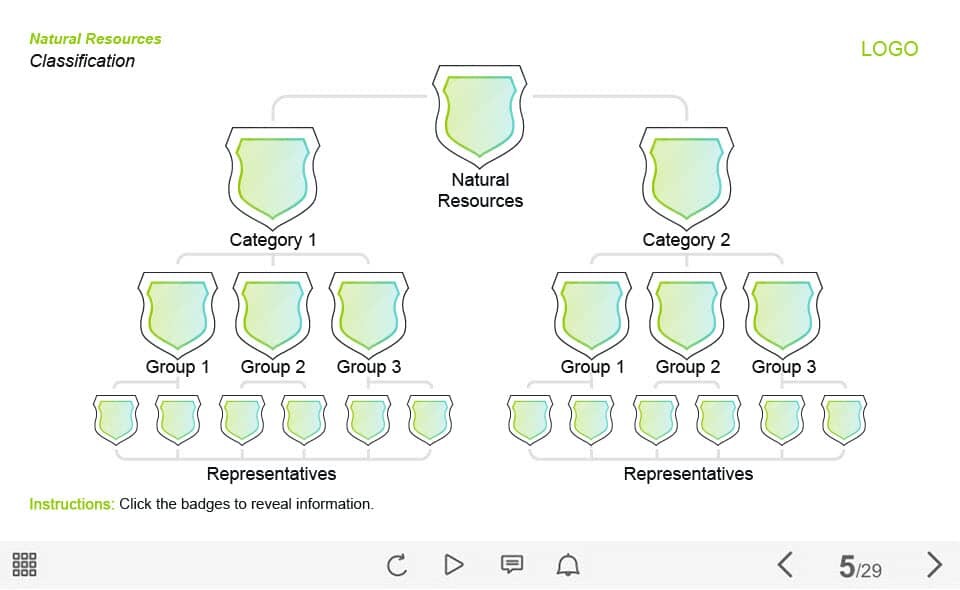This screenshot has height=590, width=960.
Task: Reveal the Category 1 badge information
Action: (272, 177)
